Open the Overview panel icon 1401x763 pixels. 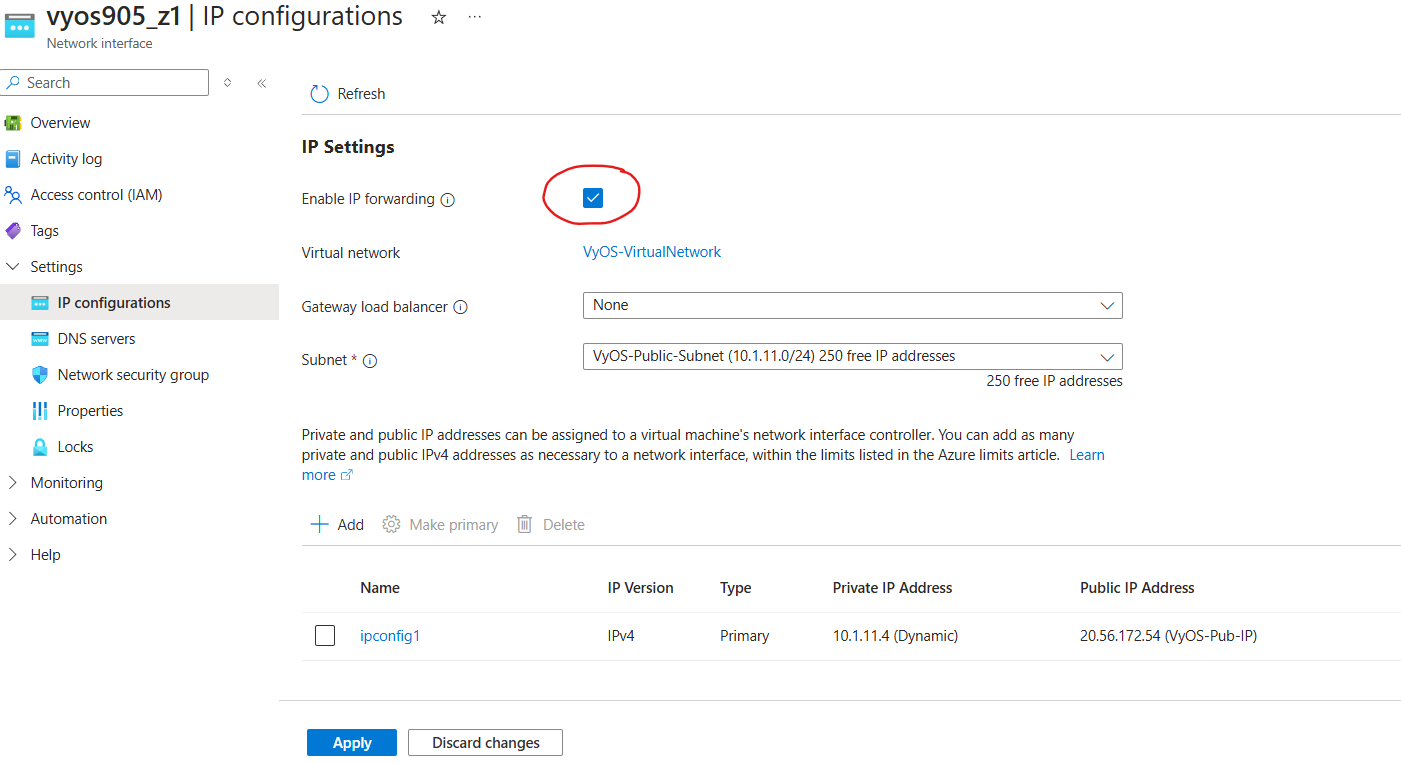point(14,122)
